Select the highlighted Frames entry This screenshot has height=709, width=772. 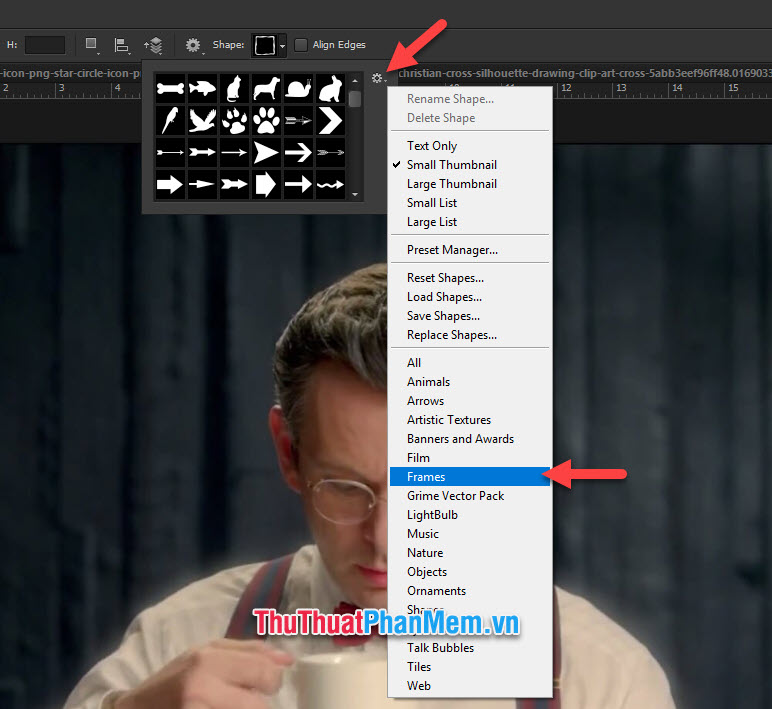pos(470,477)
